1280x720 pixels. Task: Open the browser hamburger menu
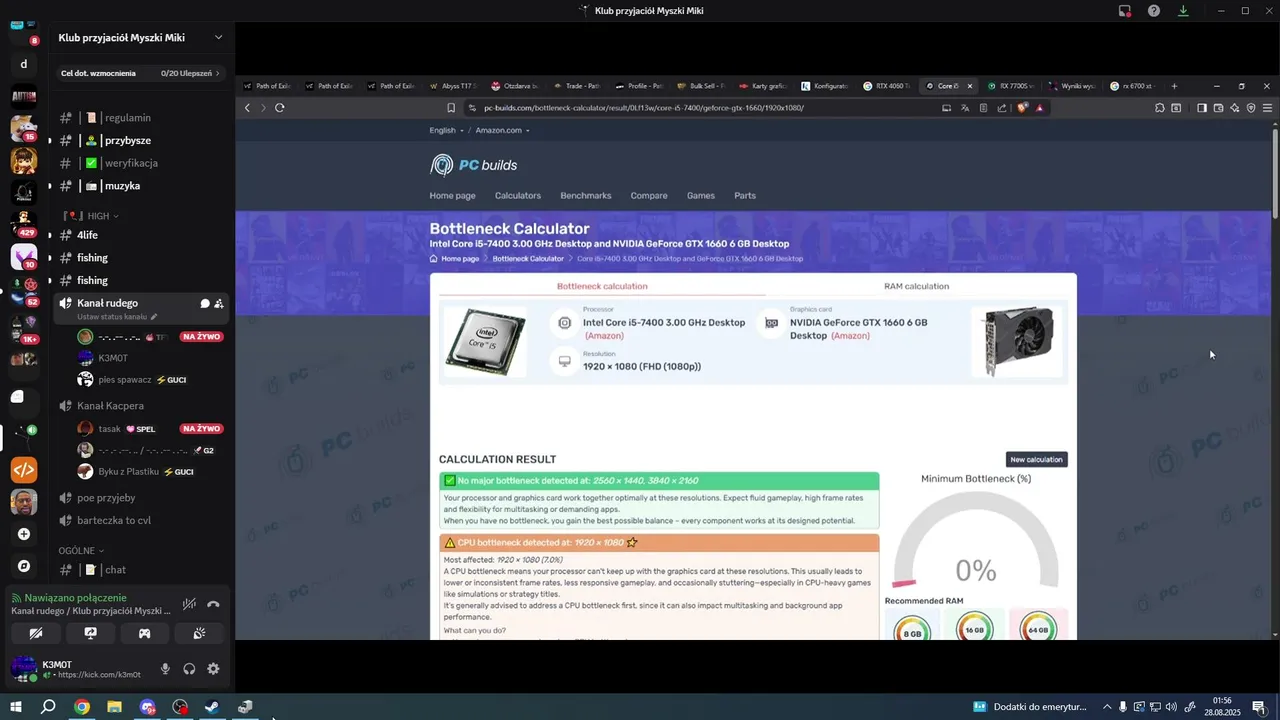1267,108
